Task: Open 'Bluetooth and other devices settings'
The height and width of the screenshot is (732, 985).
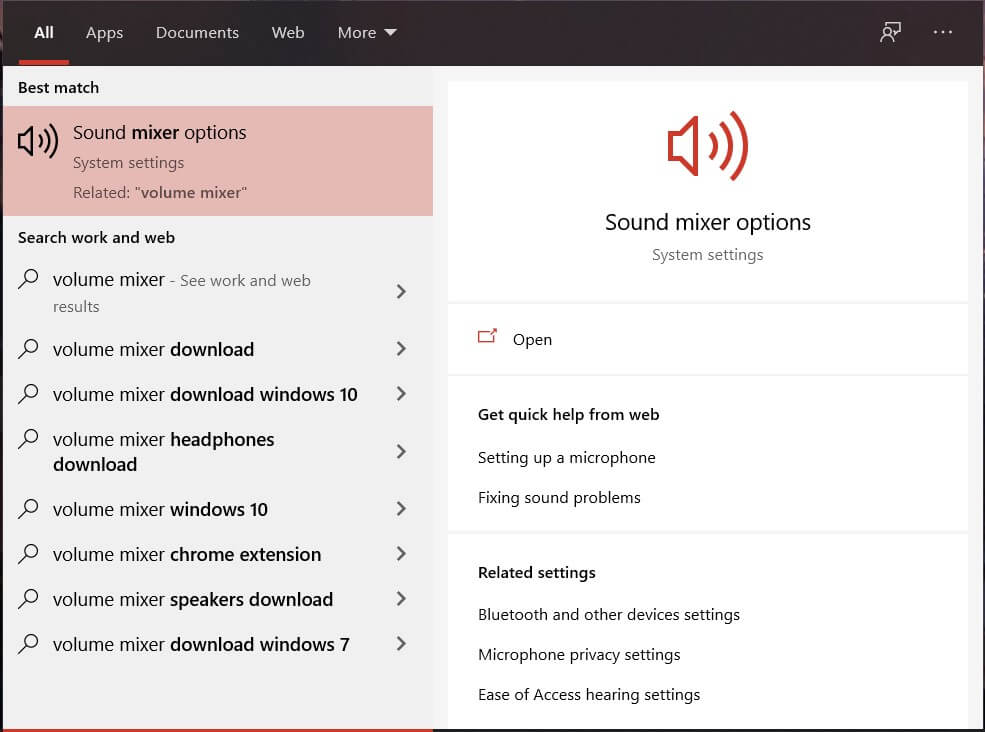Action: [609, 615]
